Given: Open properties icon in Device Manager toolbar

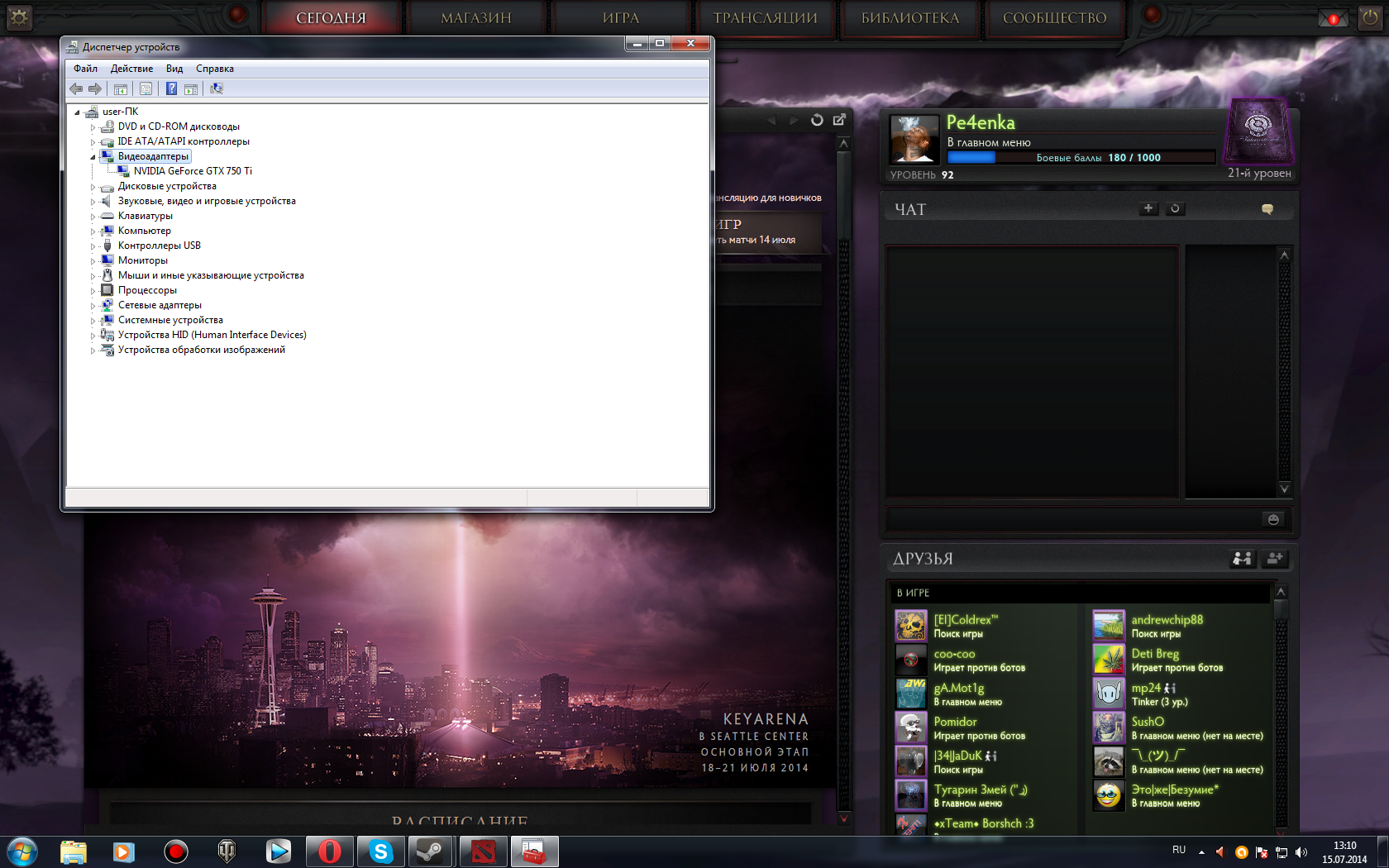Looking at the screenshot, I should (x=146, y=88).
